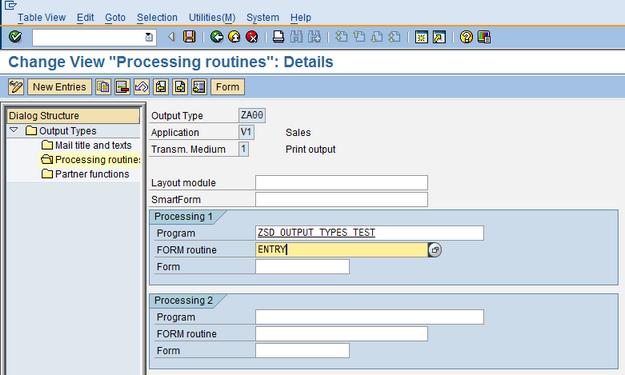Save using the floppy disk icon
Screen dimensions: 625x375
click(x=189, y=37)
